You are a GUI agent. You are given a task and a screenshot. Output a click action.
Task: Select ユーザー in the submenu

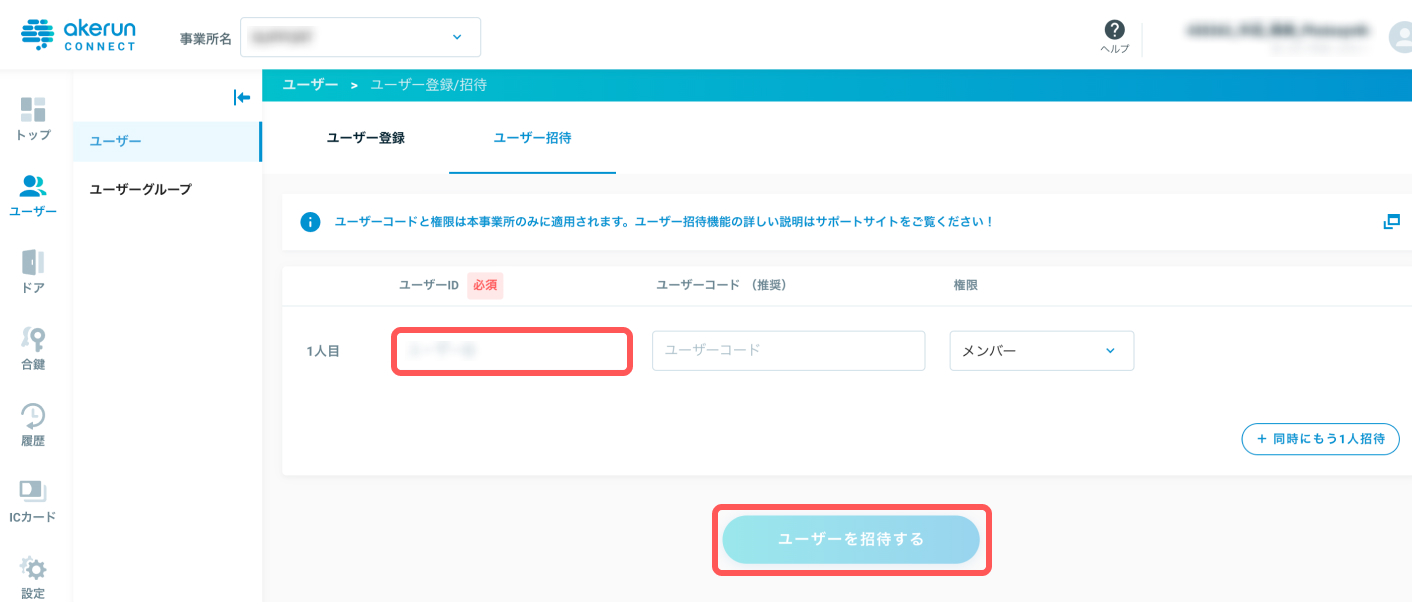[x=167, y=141]
